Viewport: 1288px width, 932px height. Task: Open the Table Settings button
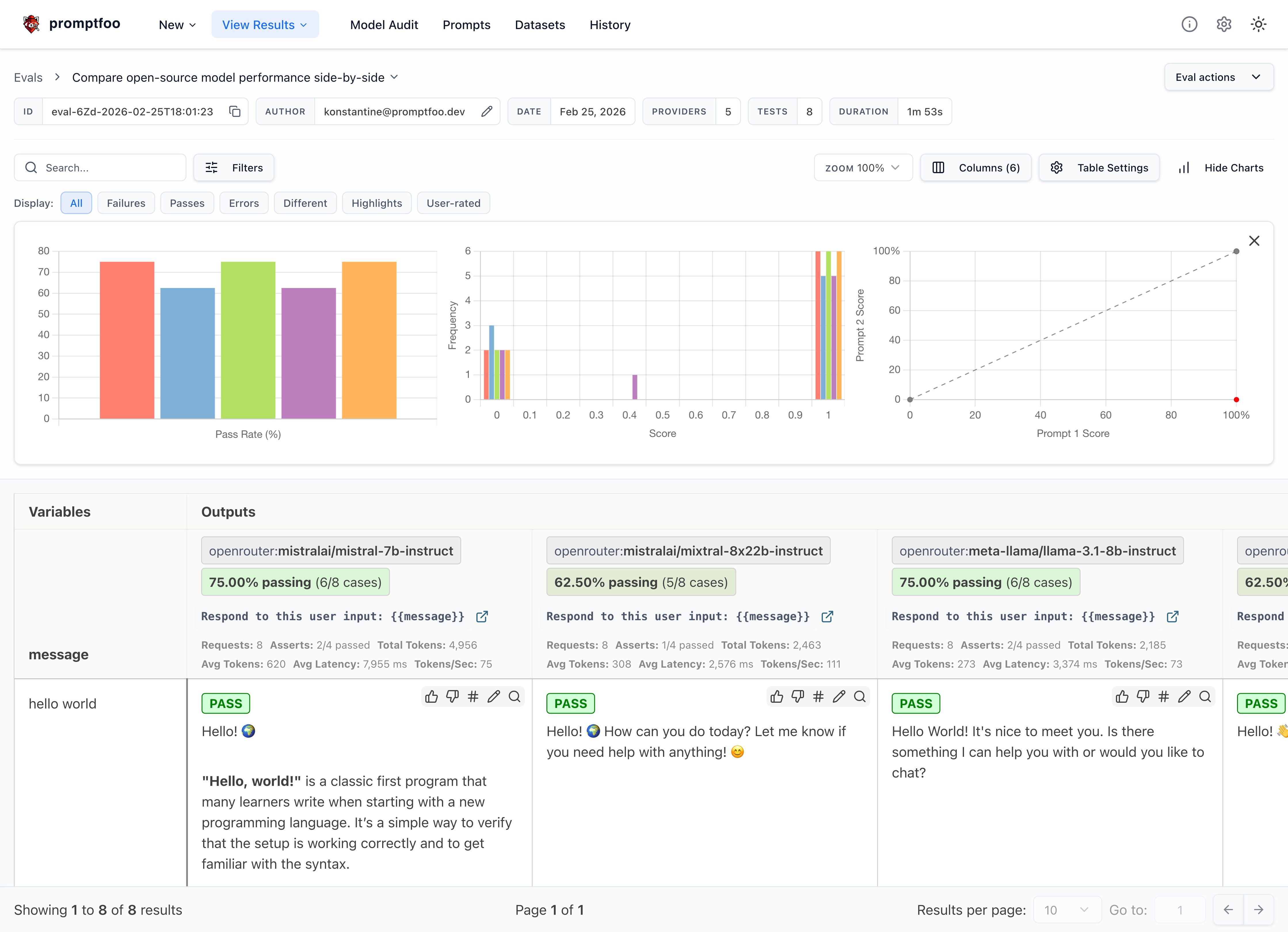click(1098, 168)
